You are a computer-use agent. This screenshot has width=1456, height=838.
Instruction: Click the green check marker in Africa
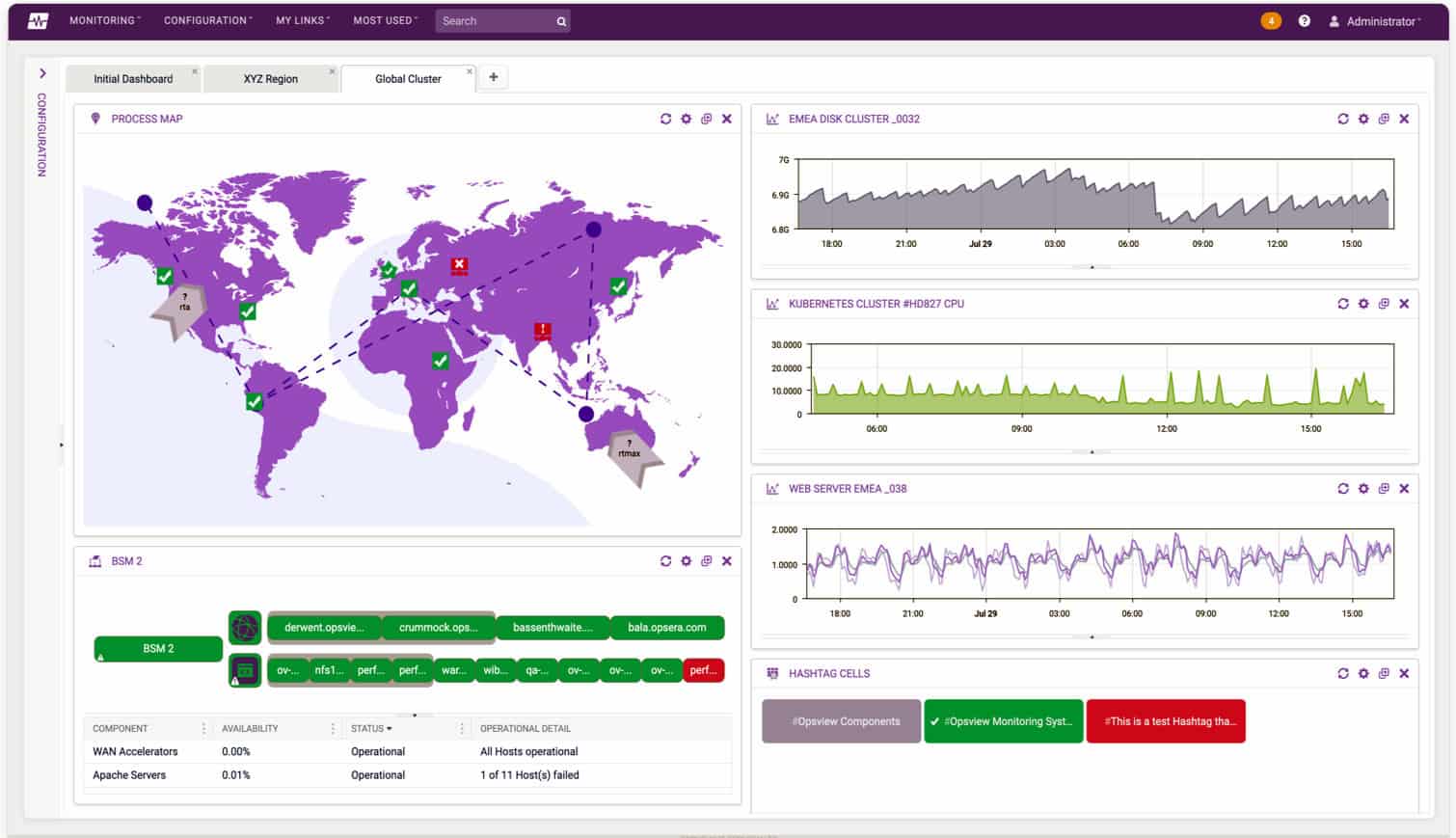(x=441, y=361)
